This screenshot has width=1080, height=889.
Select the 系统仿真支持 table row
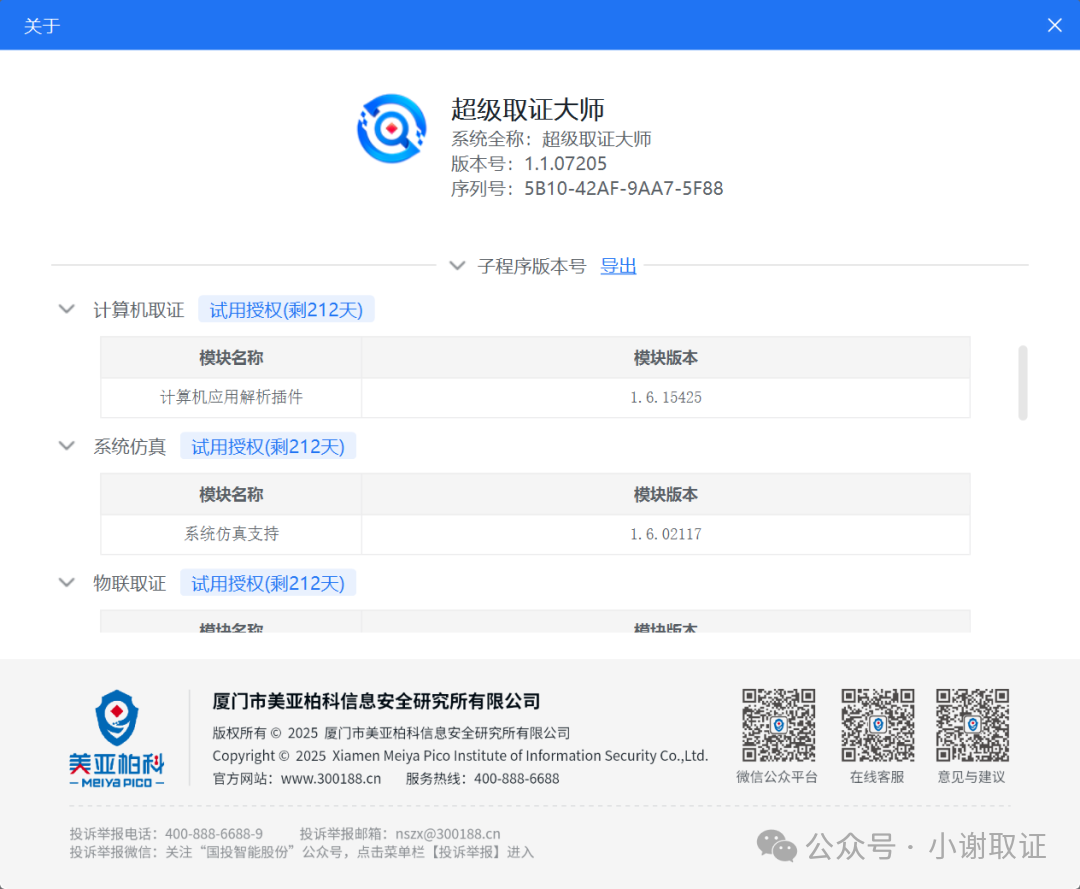(x=535, y=534)
